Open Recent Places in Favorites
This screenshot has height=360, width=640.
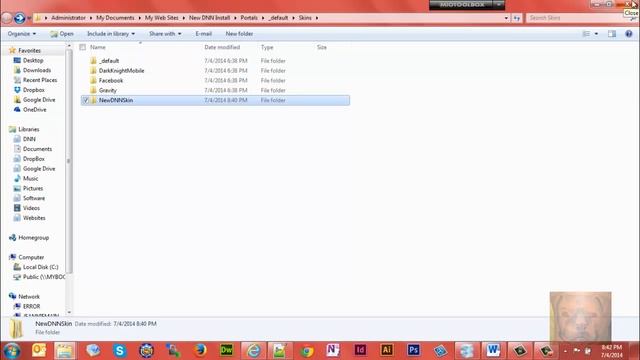[x=36, y=80]
